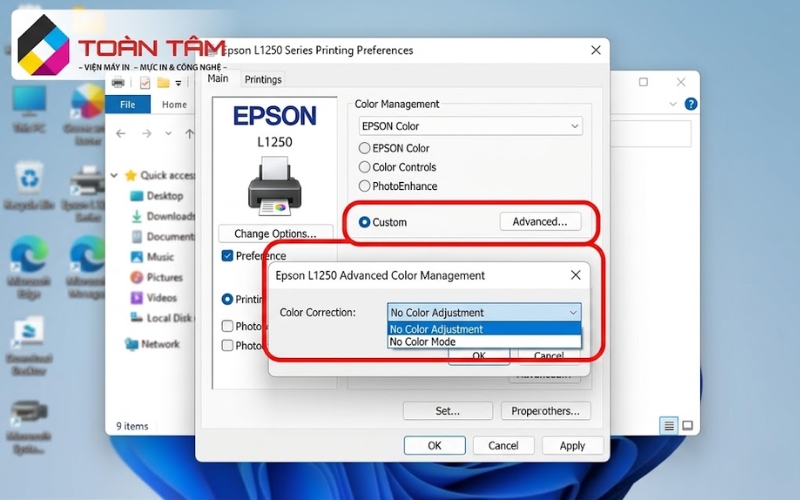Open the quick access toolbar customize arrow
The image size is (800, 500).
coord(178,83)
